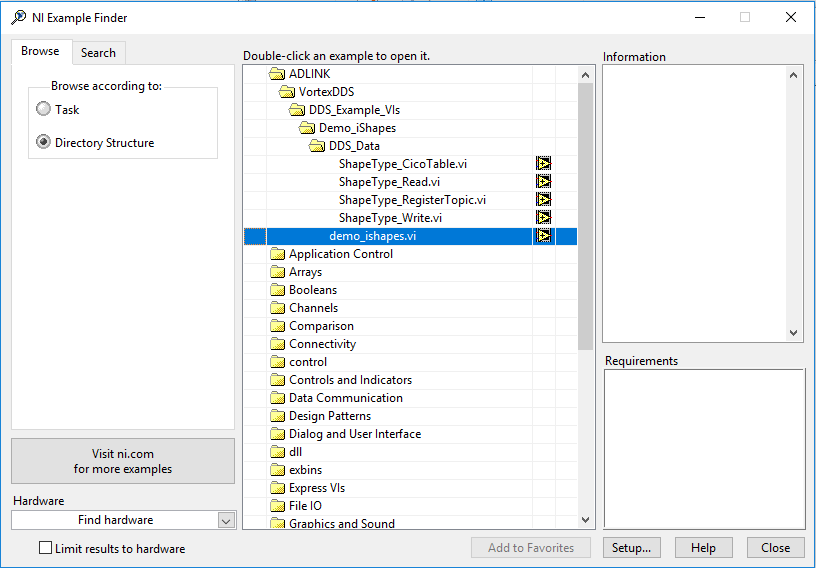Click the example list scrollbar thumb
This screenshot has height=568, width=816.
point(585,217)
